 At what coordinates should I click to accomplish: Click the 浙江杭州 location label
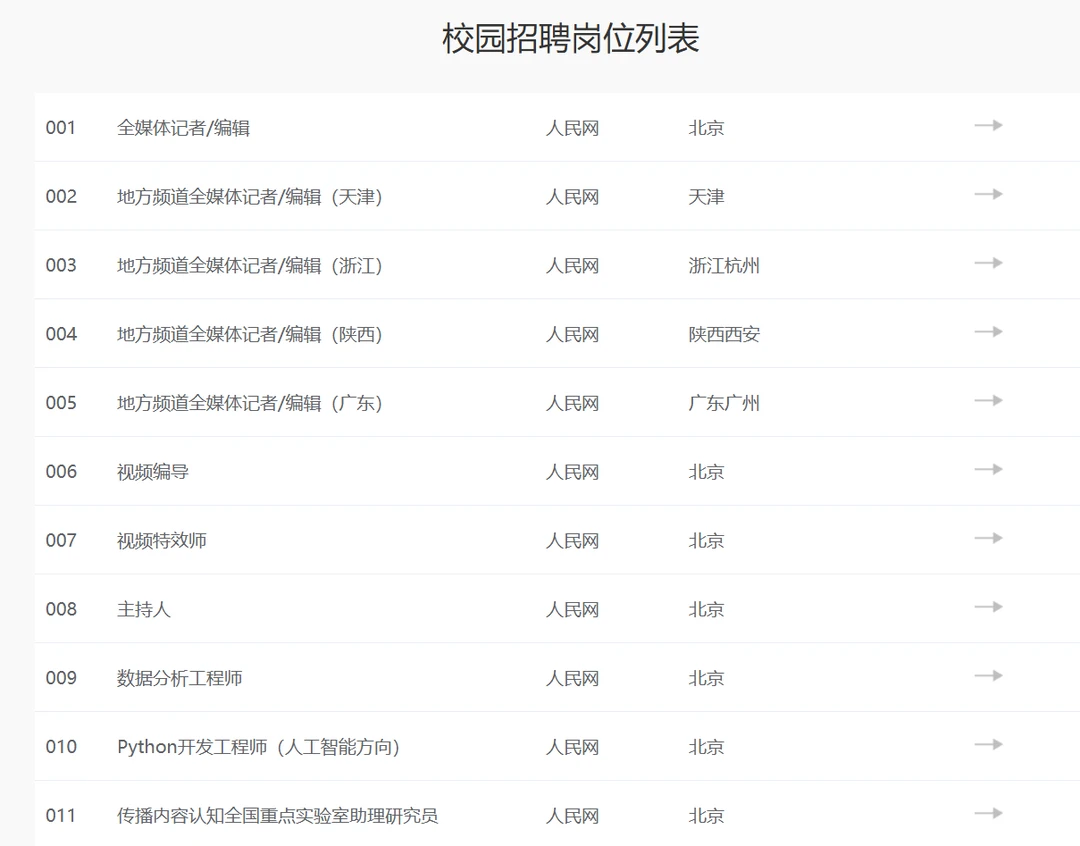click(x=723, y=266)
